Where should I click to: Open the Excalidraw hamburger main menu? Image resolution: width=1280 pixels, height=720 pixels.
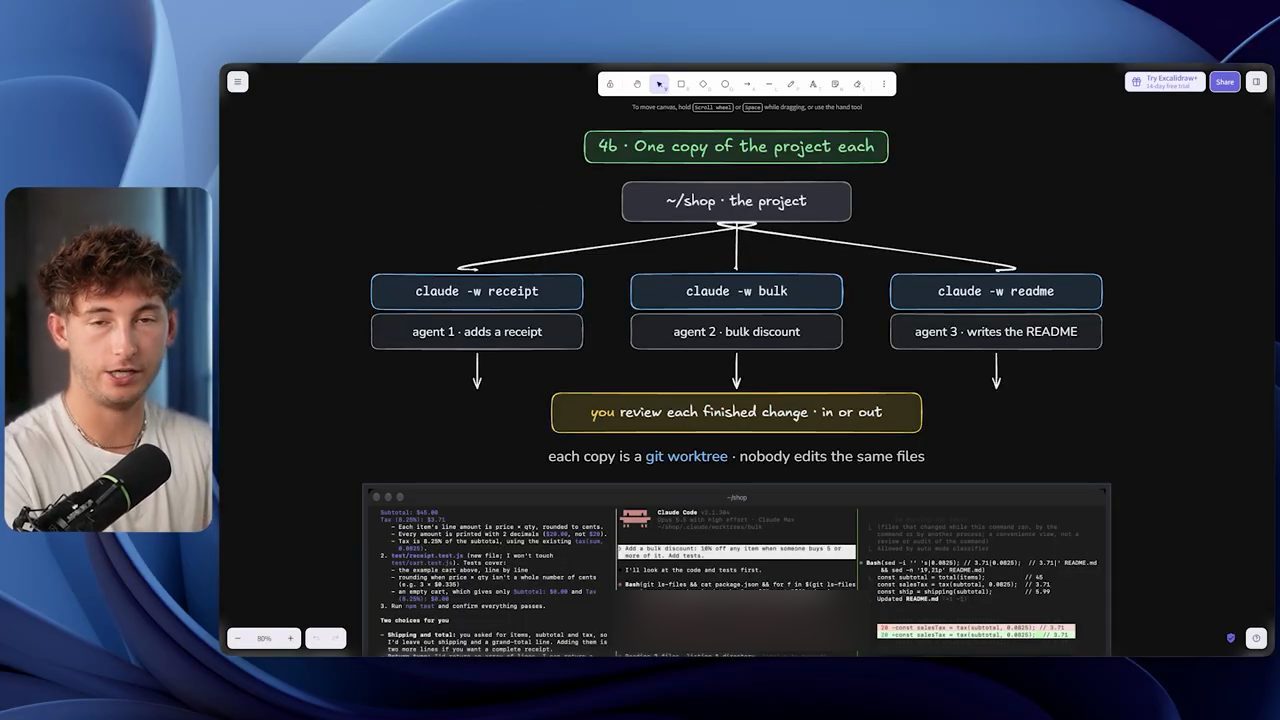point(237,82)
